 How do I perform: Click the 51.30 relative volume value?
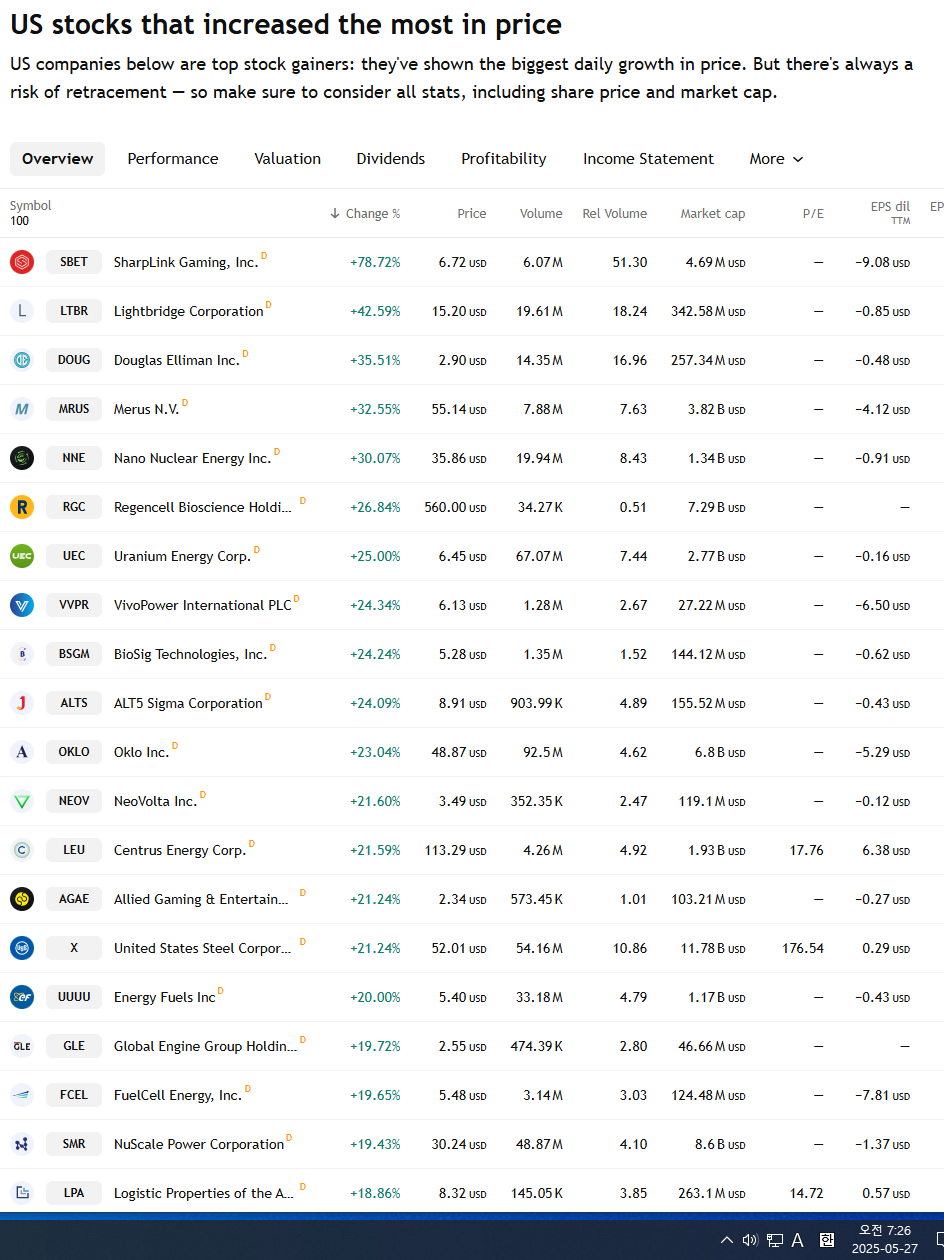(630, 263)
